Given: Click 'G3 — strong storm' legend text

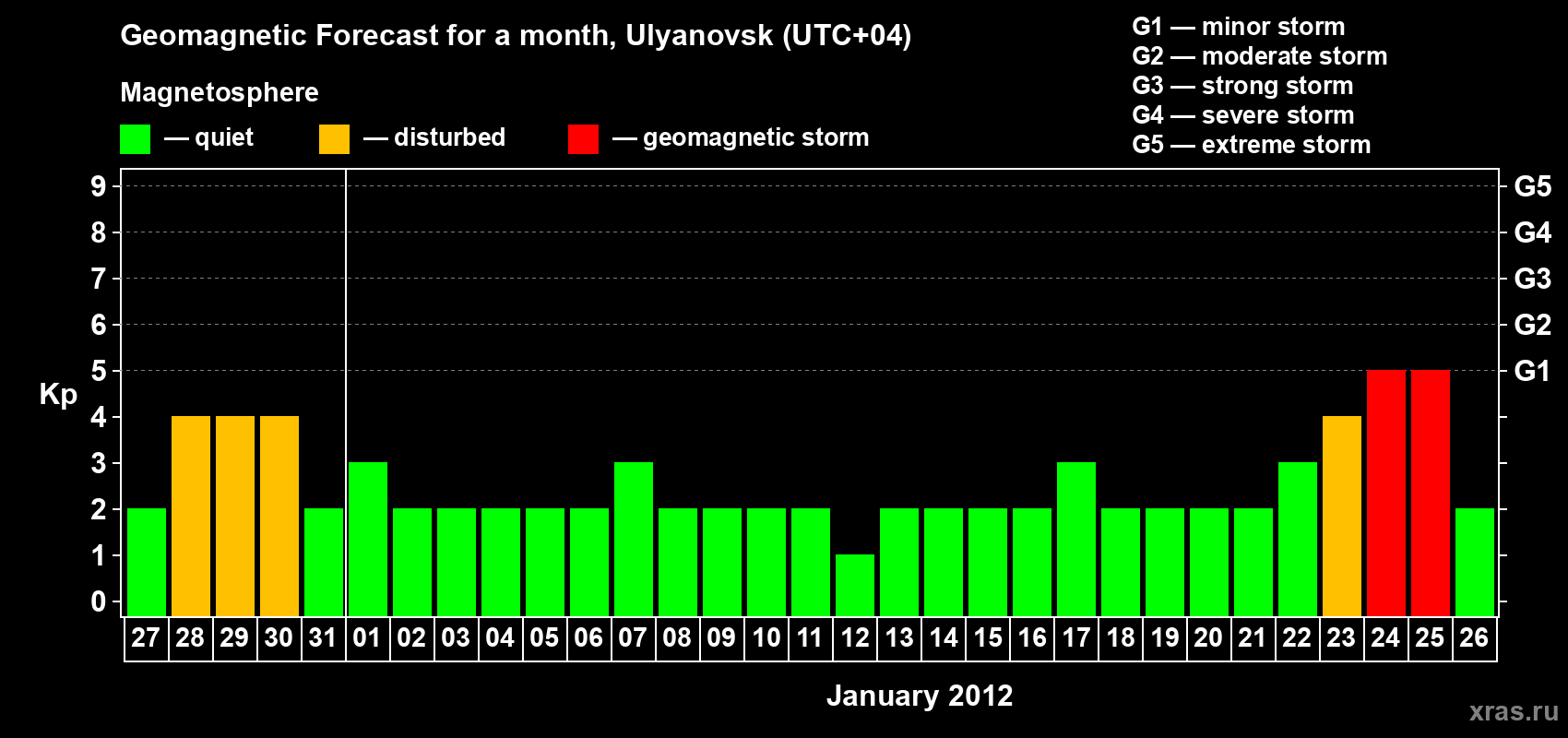Looking at the screenshot, I should tap(1242, 86).
